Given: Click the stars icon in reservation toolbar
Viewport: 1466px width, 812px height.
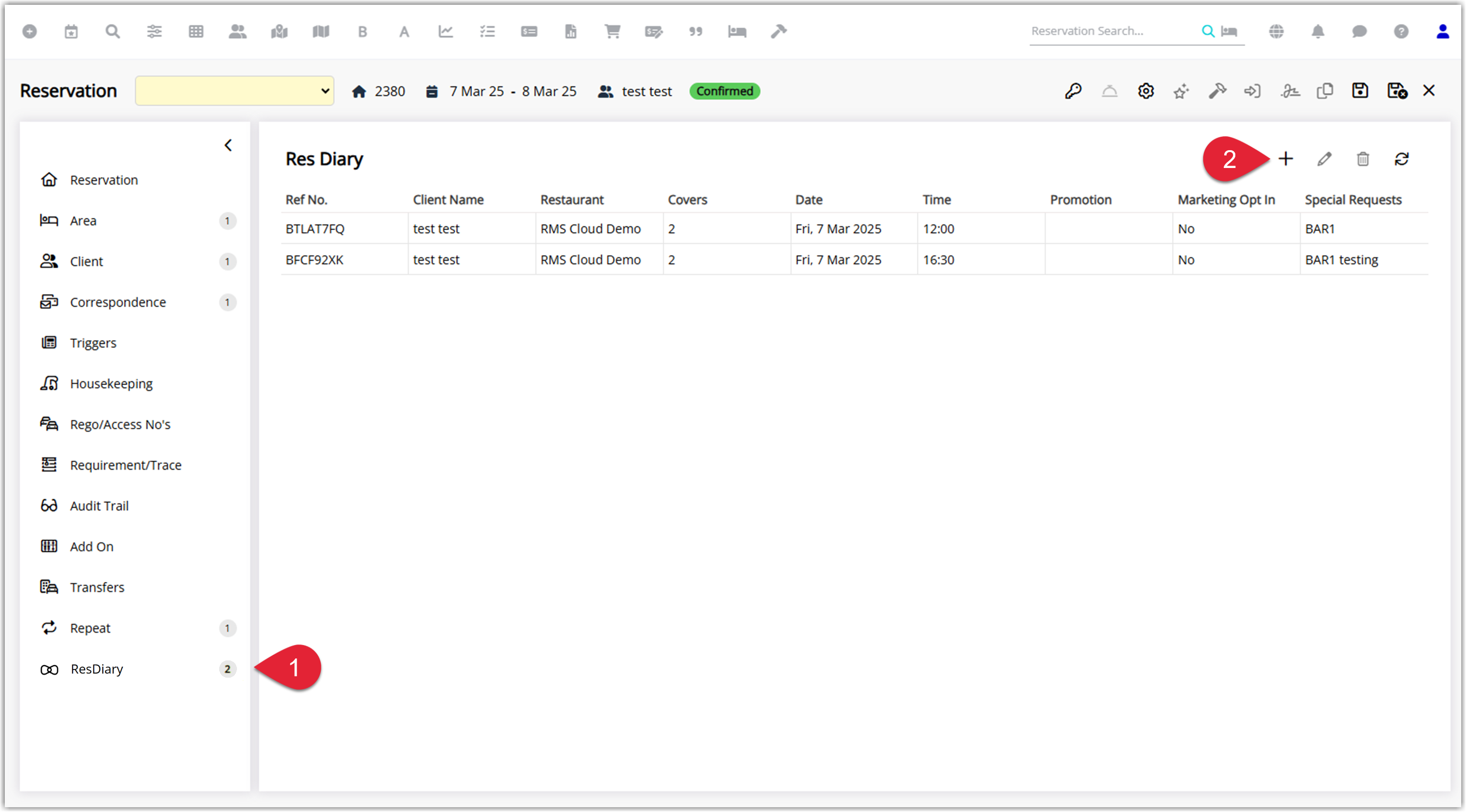Looking at the screenshot, I should coord(1181,91).
